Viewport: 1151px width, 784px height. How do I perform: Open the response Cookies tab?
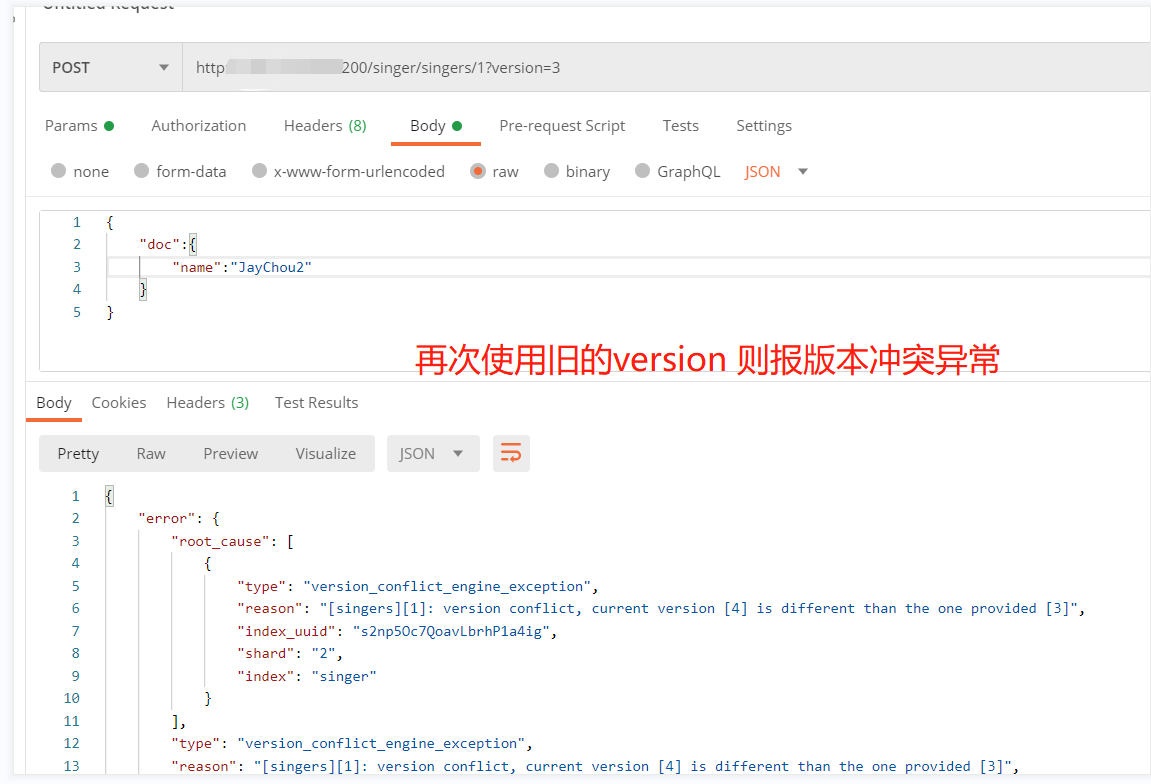pyautogui.click(x=118, y=402)
